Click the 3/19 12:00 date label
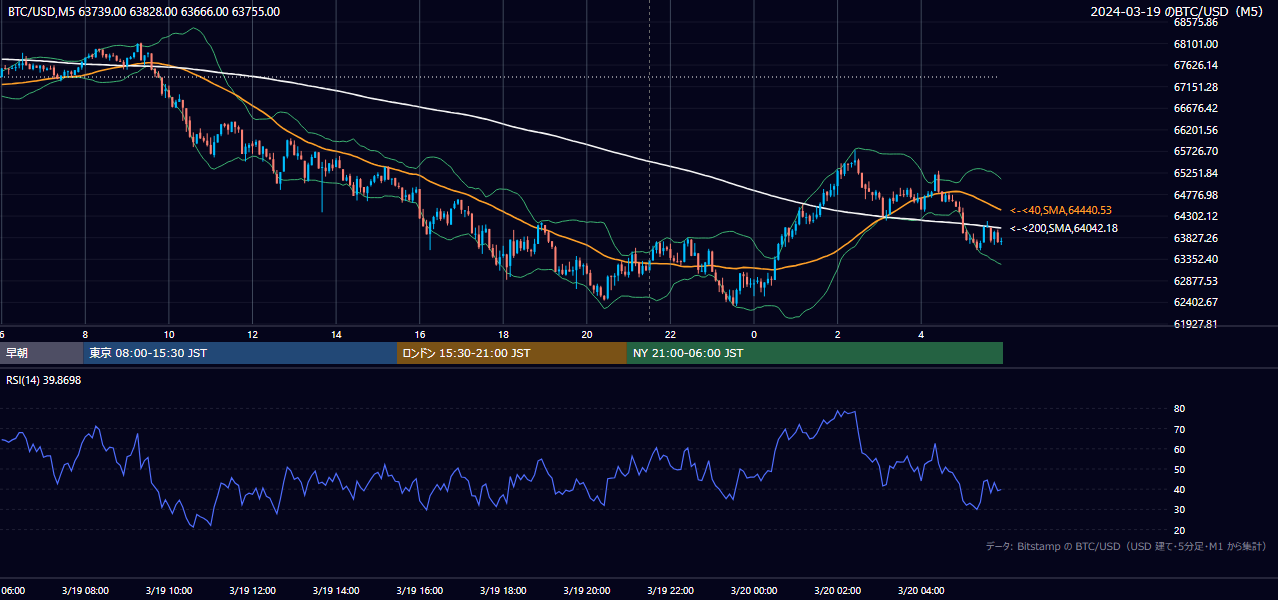1278x600 pixels. point(253,590)
